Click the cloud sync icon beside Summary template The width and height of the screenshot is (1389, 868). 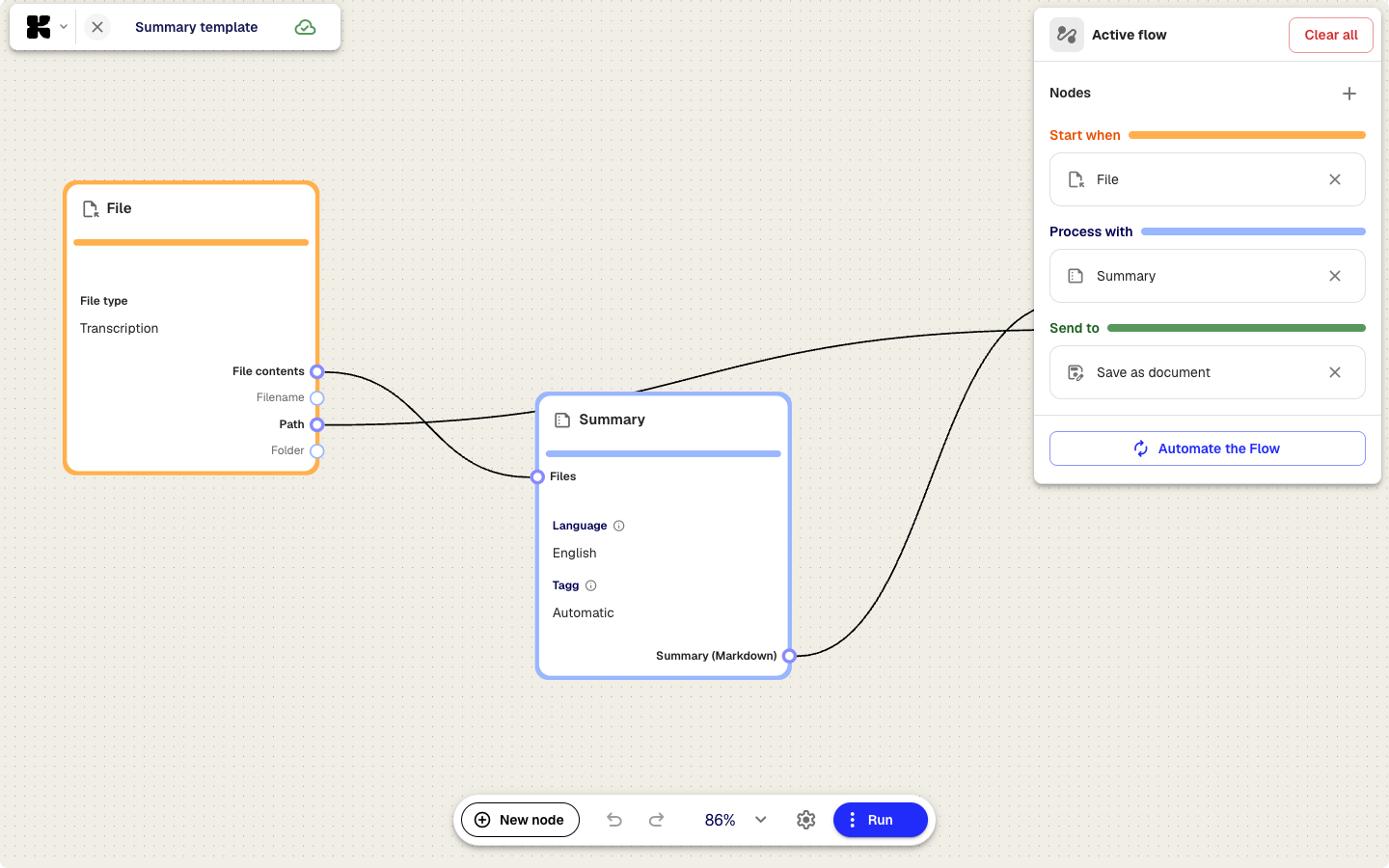tap(305, 27)
